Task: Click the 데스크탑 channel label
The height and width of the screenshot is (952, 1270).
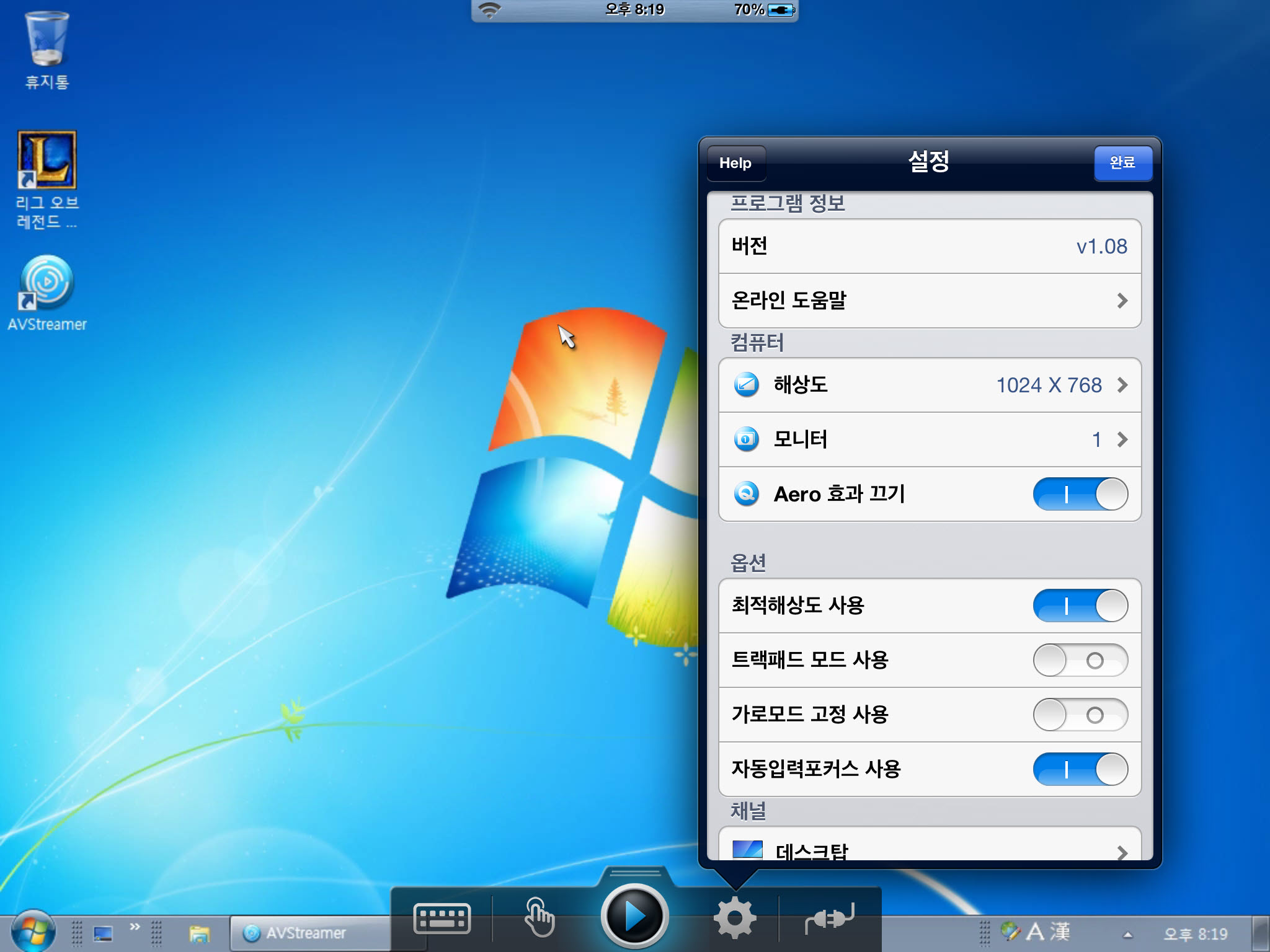Action: click(812, 851)
